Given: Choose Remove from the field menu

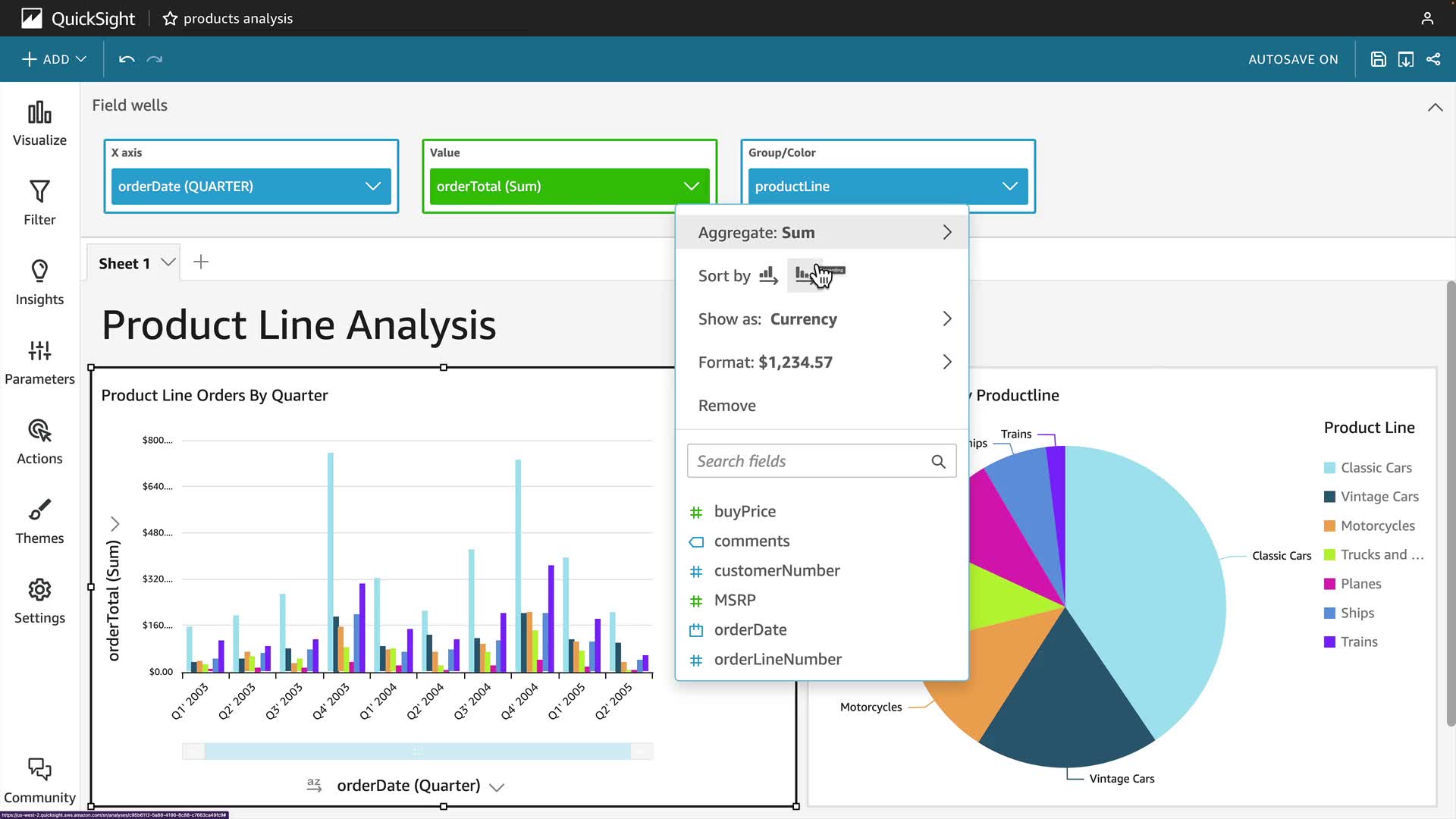Looking at the screenshot, I should [x=726, y=406].
